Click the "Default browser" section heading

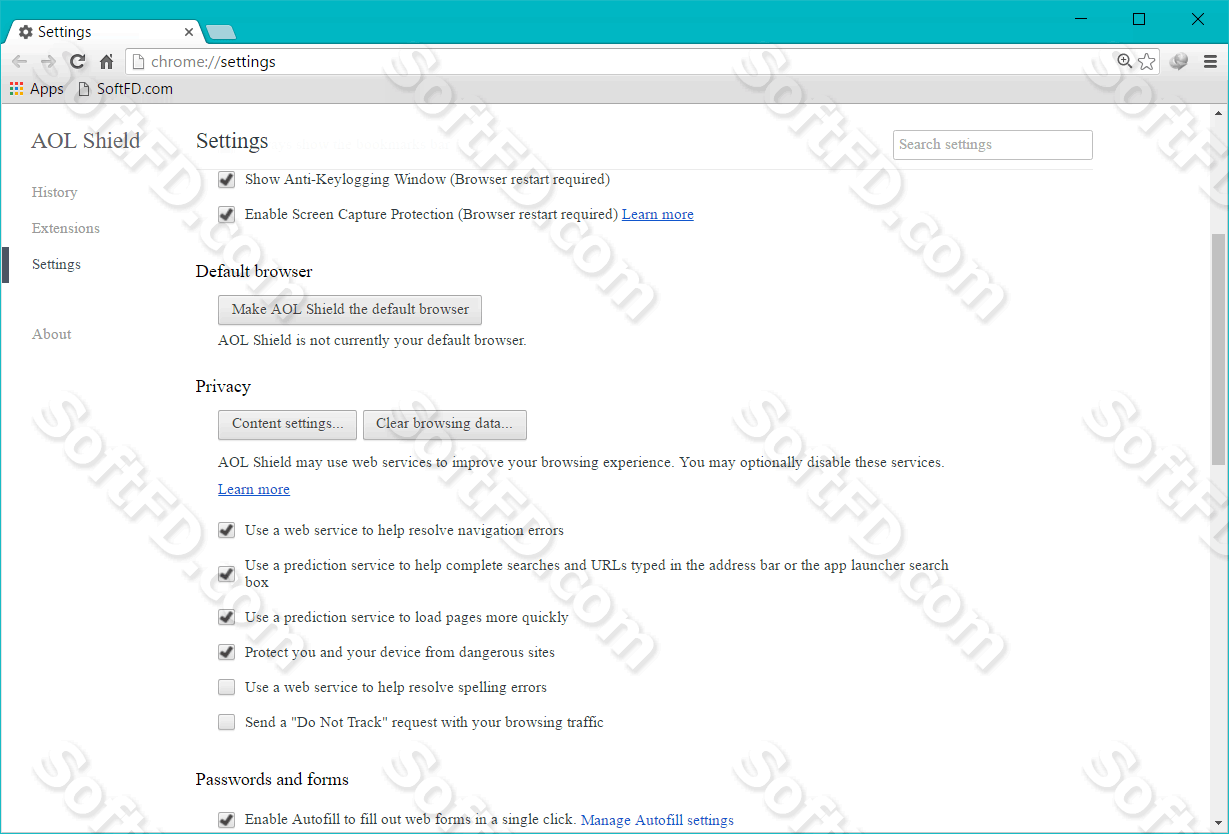click(x=254, y=272)
